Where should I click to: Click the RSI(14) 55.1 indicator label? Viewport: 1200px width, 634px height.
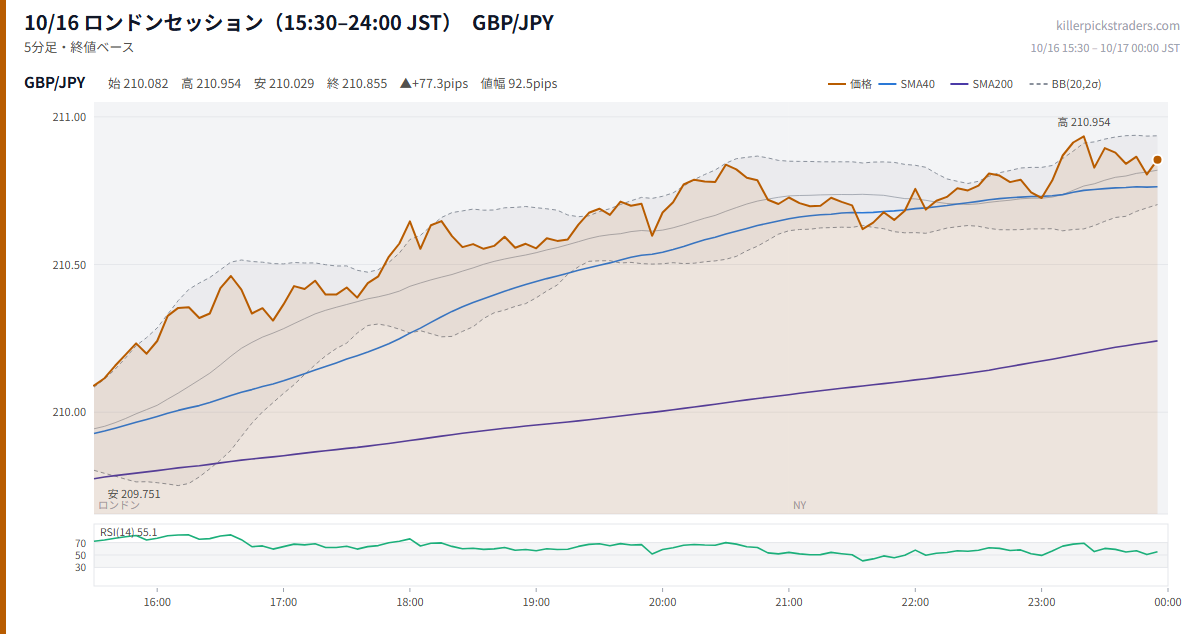pyautogui.click(x=128, y=532)
